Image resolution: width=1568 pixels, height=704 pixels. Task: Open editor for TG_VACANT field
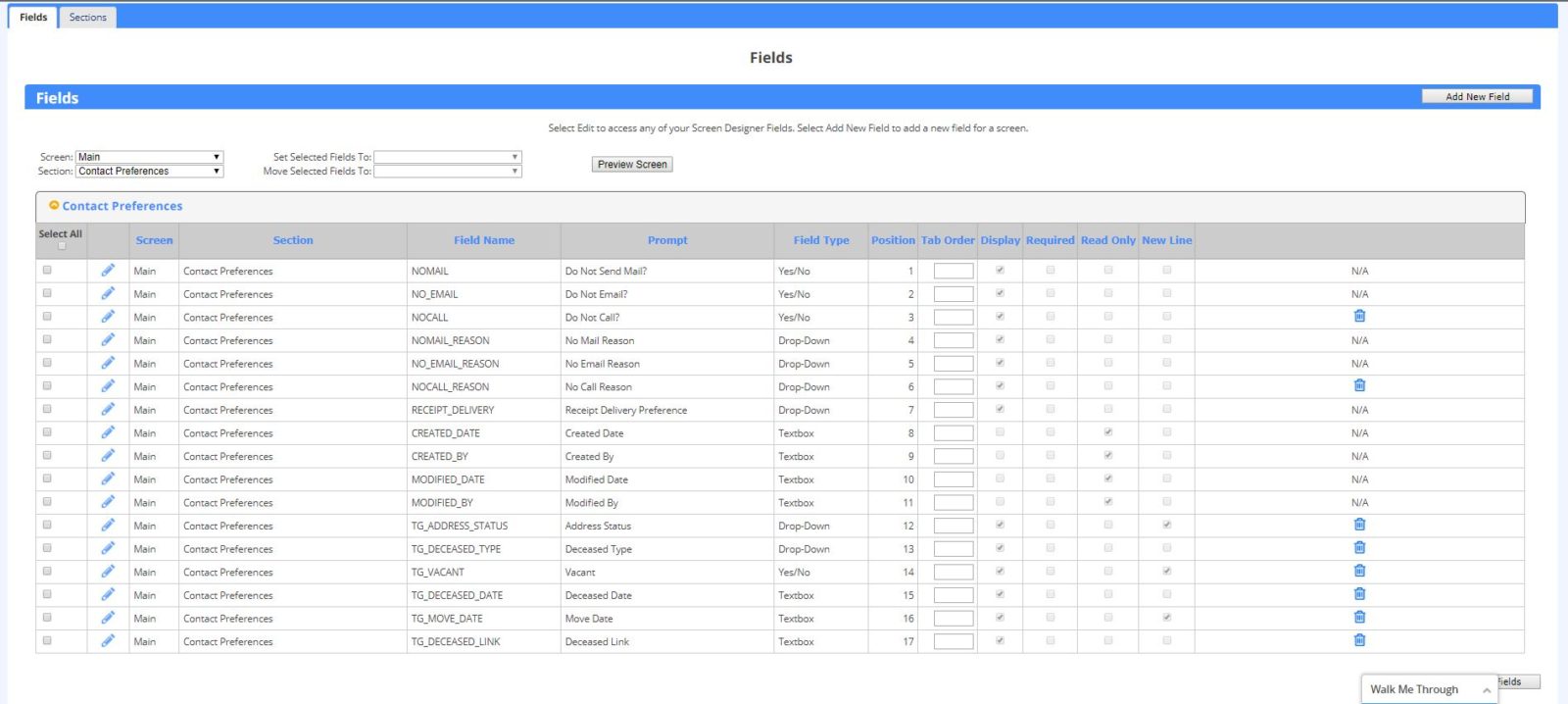108,572
